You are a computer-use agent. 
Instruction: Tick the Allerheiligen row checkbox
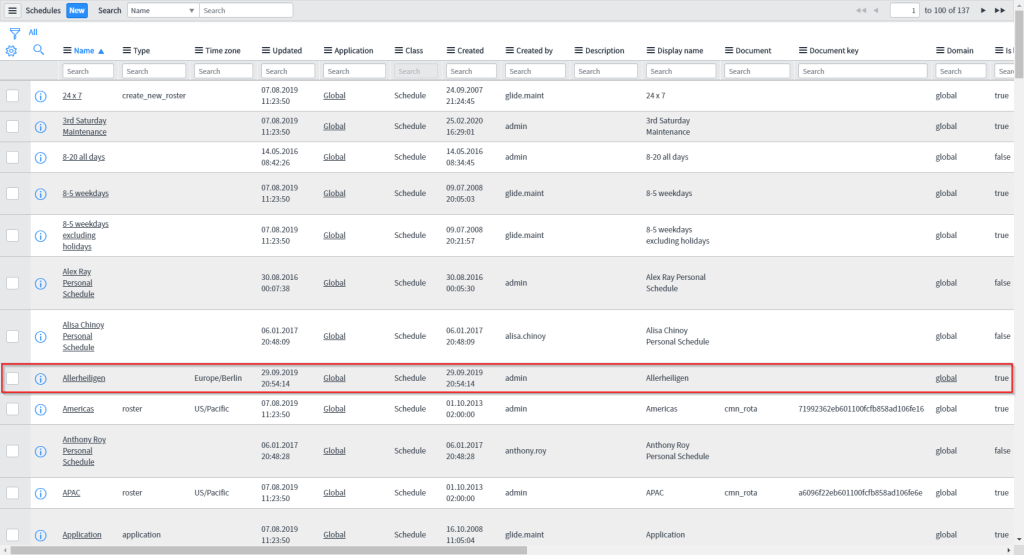[13, 378]
